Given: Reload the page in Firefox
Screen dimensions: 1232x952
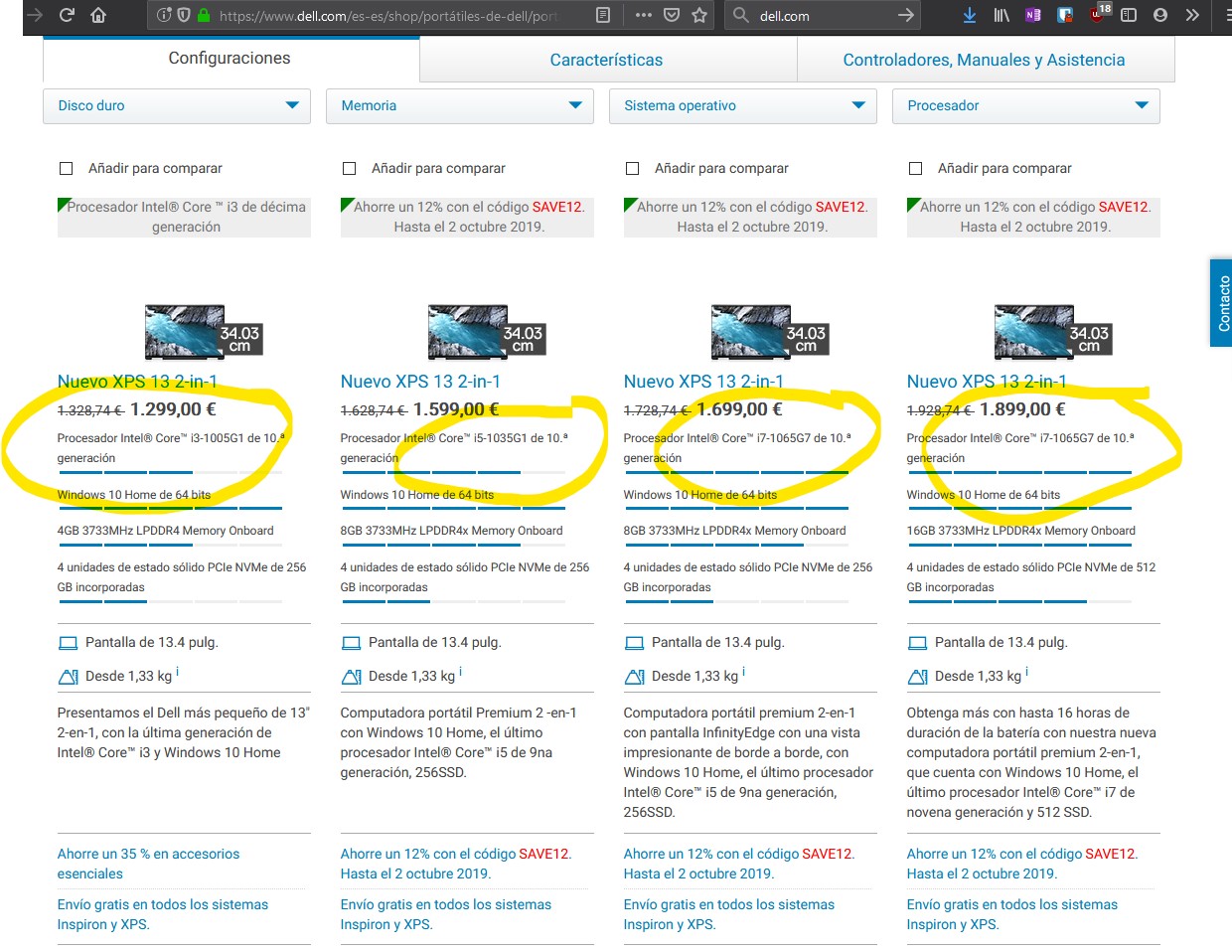Looking at the screenshot, I should [x=67, y=15].
